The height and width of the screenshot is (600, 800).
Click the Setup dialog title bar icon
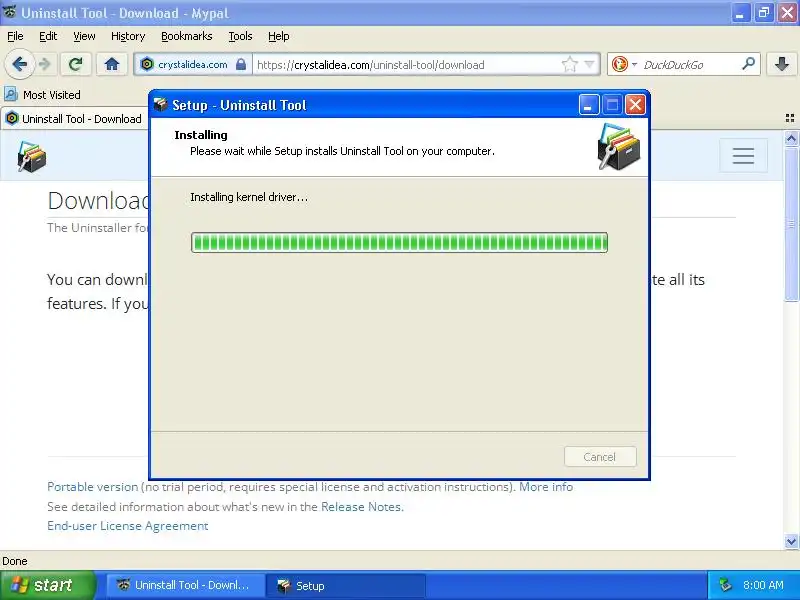160,105
